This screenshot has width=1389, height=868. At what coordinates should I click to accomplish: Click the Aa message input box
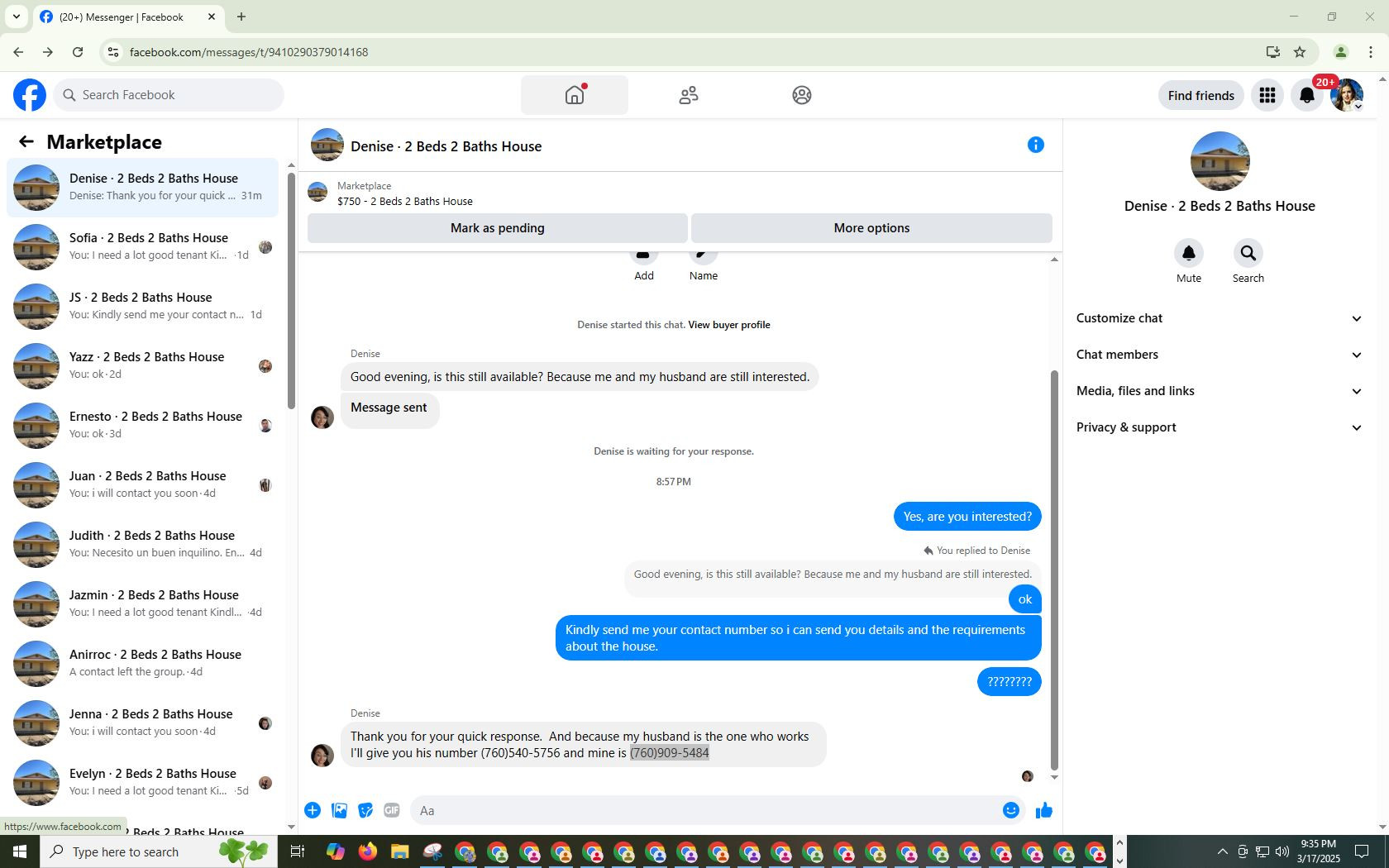[x=707, y=810]
